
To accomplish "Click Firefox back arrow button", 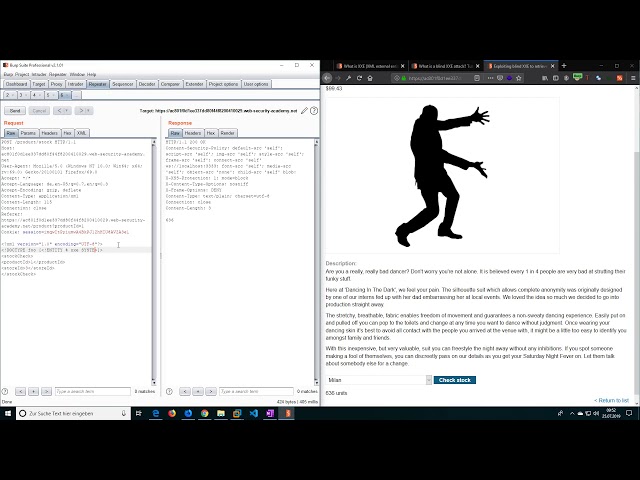I will coord(327,78).
